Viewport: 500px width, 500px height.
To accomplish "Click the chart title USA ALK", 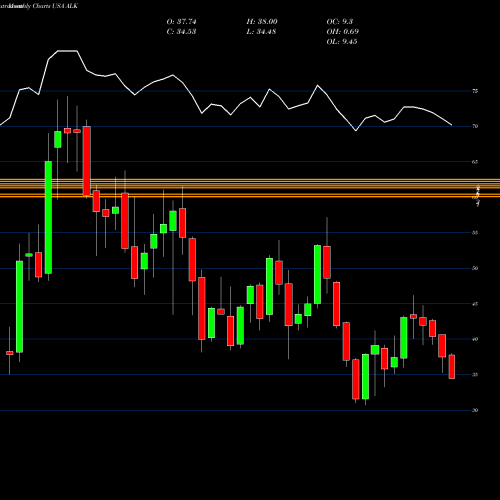I will pyautogui.click(x=65, y=6).
